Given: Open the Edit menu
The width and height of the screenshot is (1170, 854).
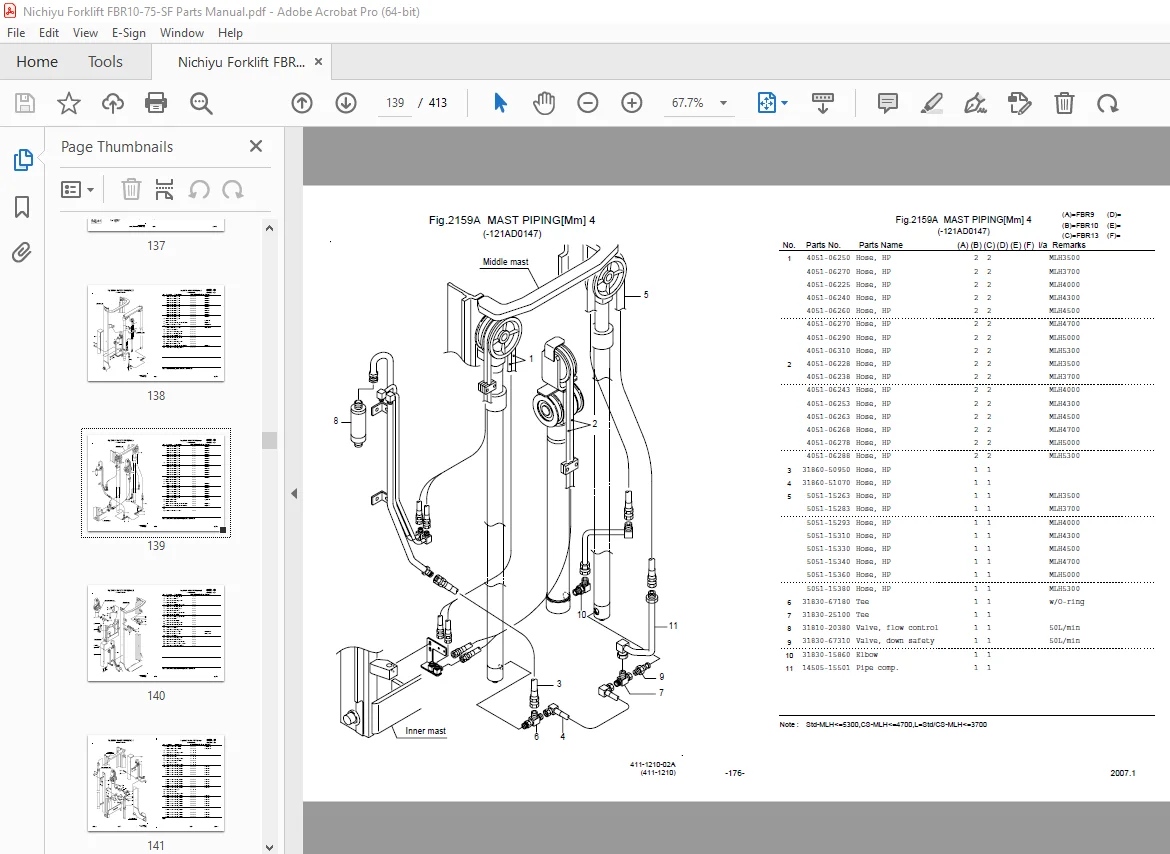Looking at the screenshot, I should 49,33.
